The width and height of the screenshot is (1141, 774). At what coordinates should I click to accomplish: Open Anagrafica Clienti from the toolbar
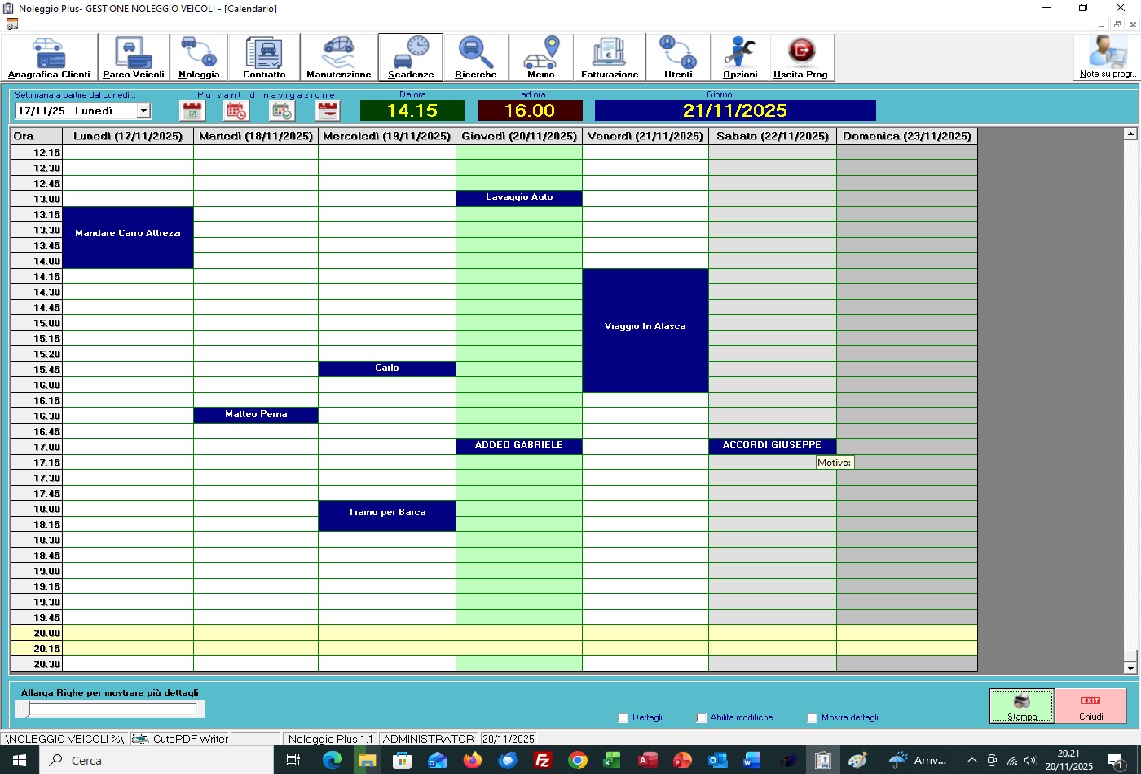[49, 58]
